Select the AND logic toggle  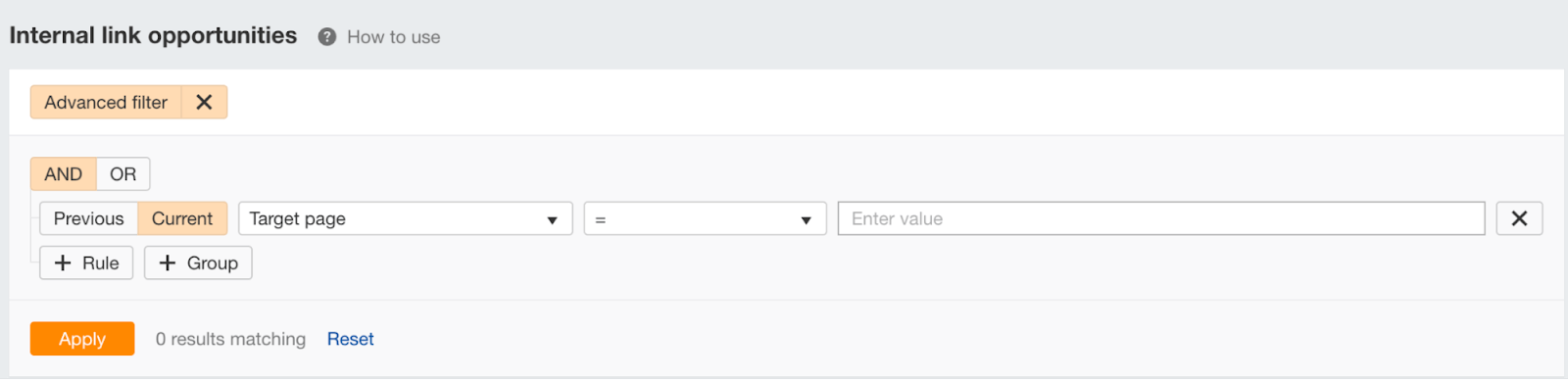pos(63,174)
